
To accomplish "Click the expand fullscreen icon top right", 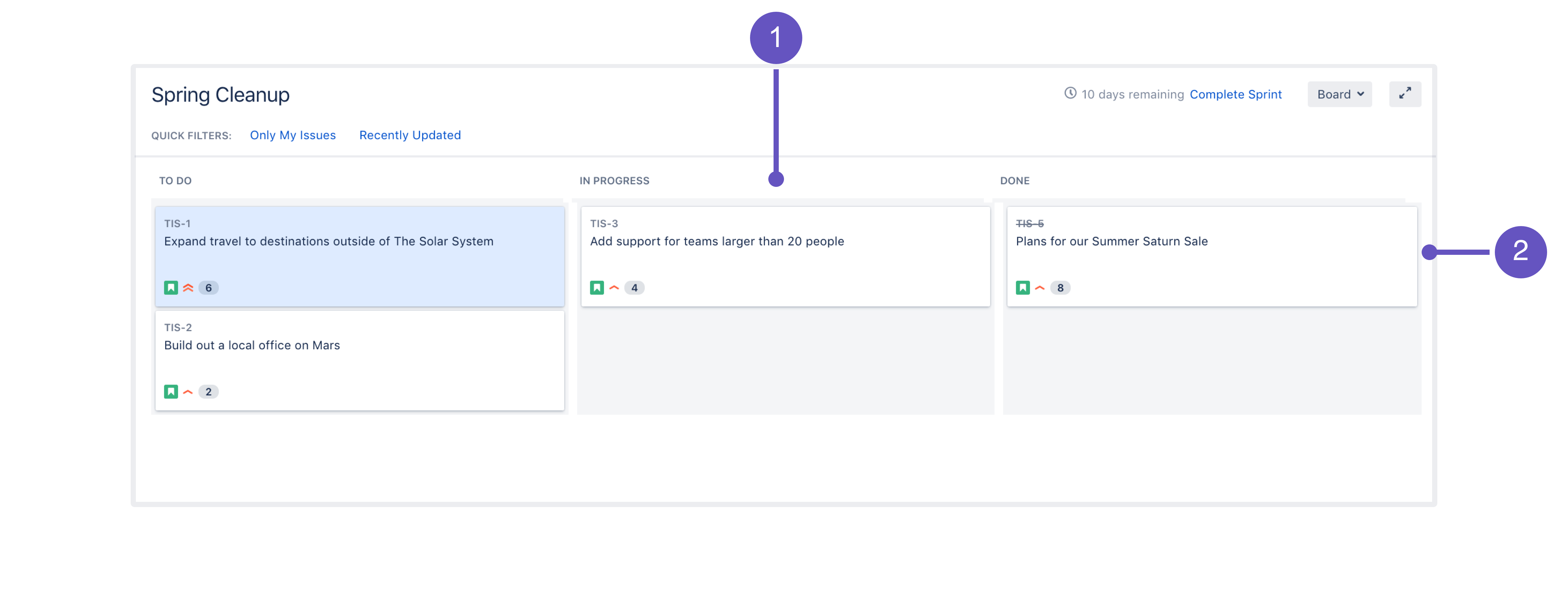I will click(1405, 94).
